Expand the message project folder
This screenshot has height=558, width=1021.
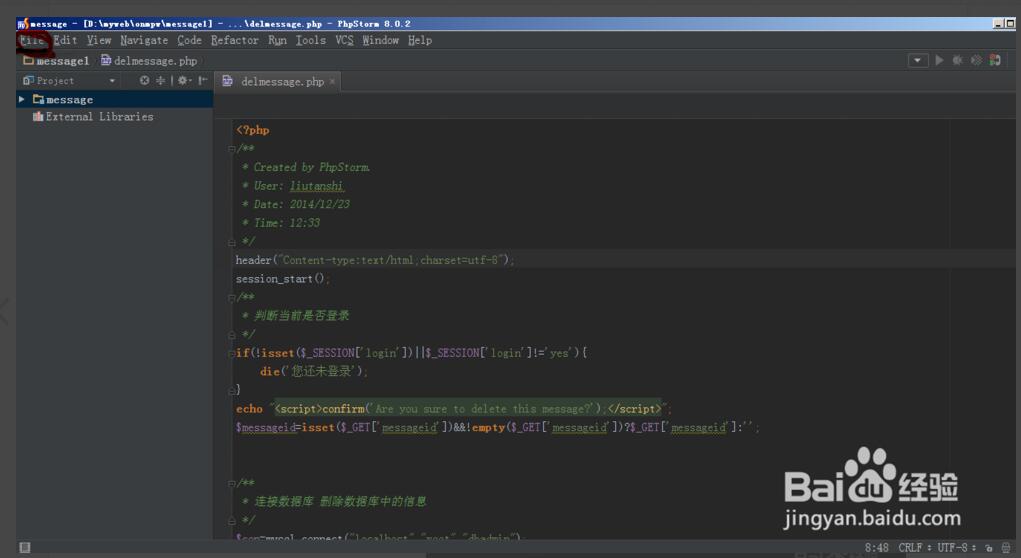[21, 99]
